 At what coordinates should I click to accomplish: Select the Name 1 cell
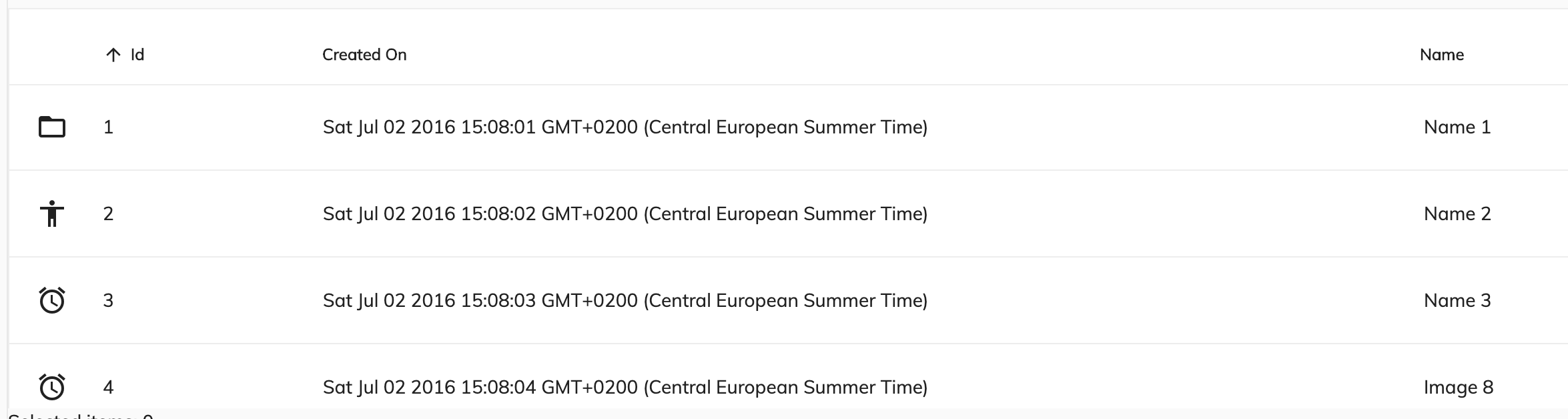coord(1457,127)
